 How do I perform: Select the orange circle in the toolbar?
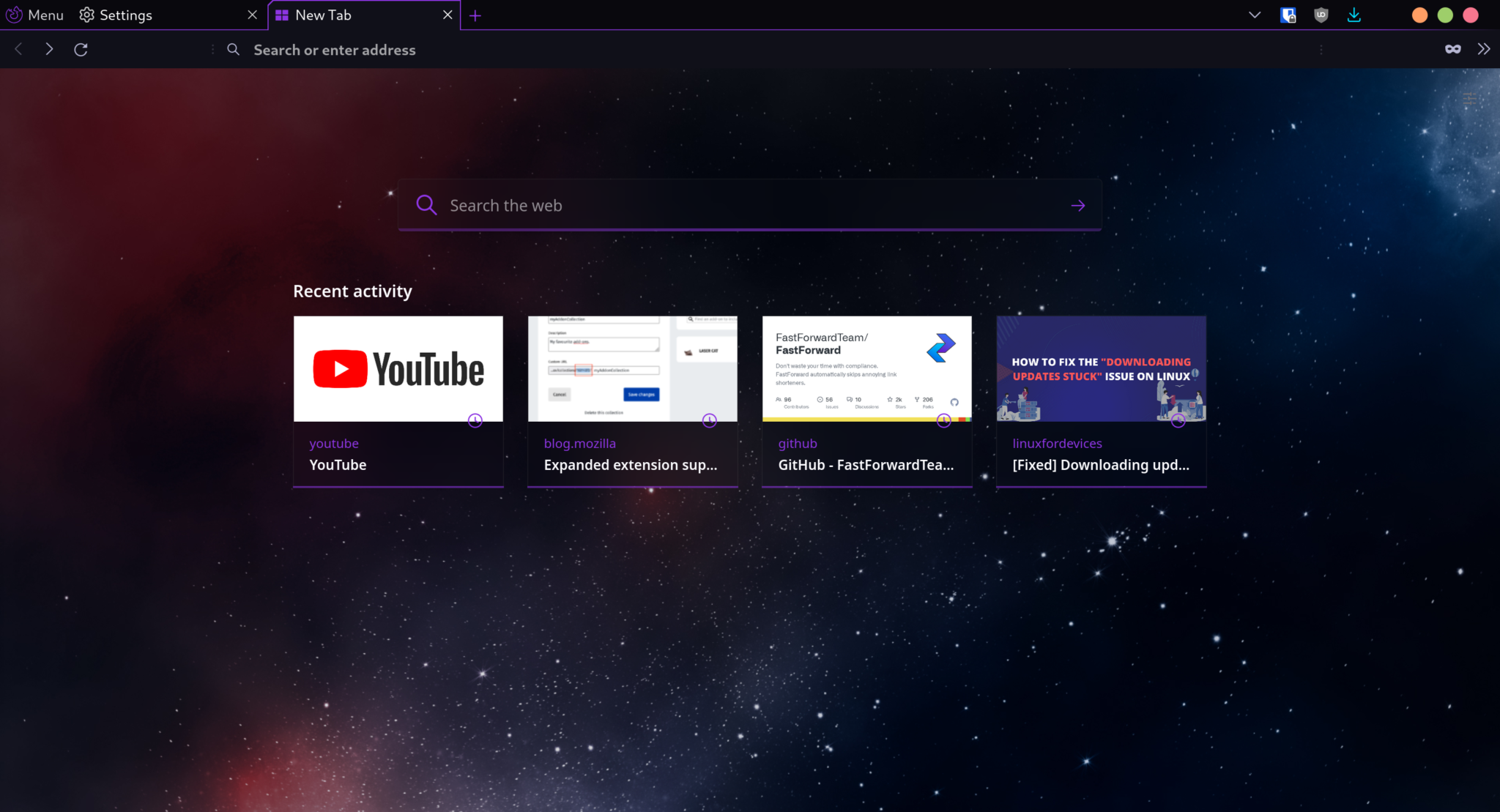click(1419, 15)
